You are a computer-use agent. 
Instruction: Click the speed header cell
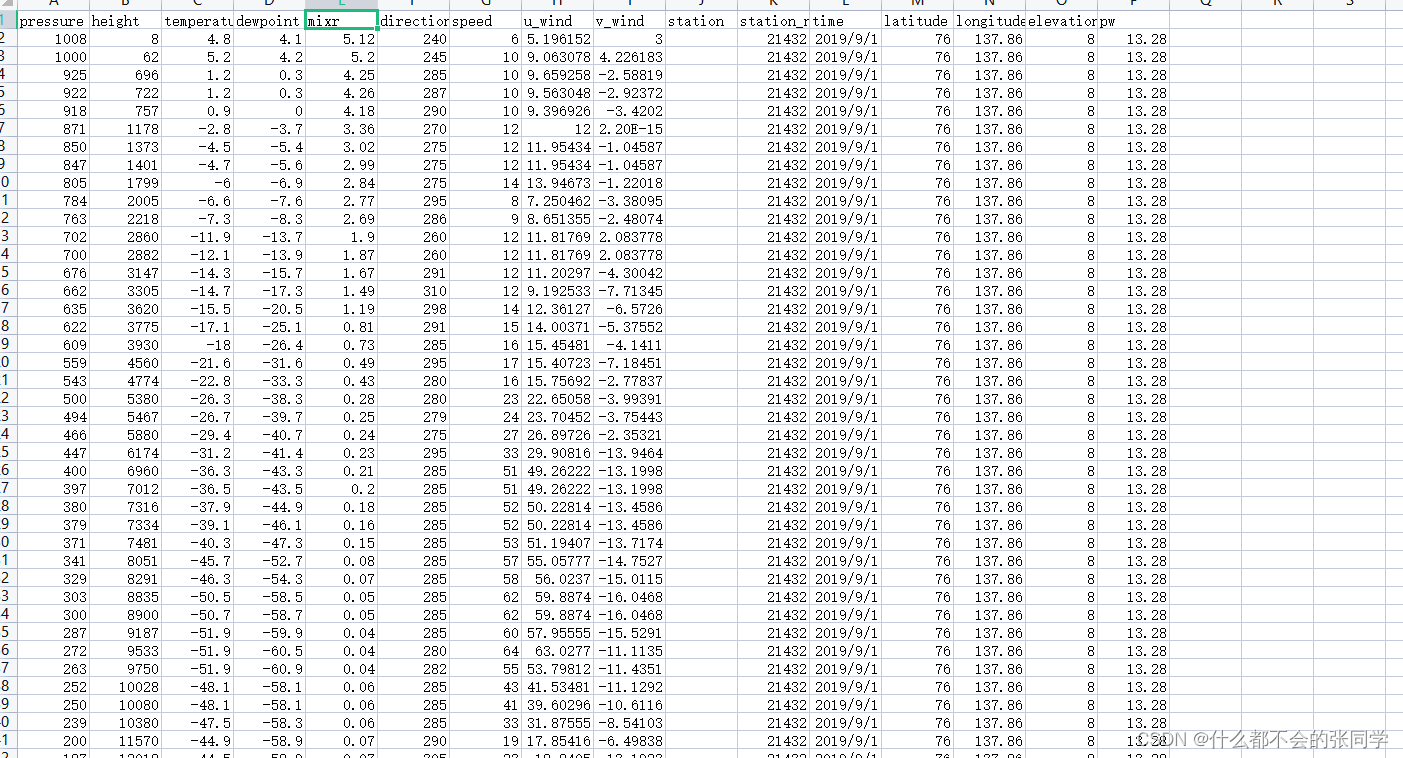click(485, 21)
